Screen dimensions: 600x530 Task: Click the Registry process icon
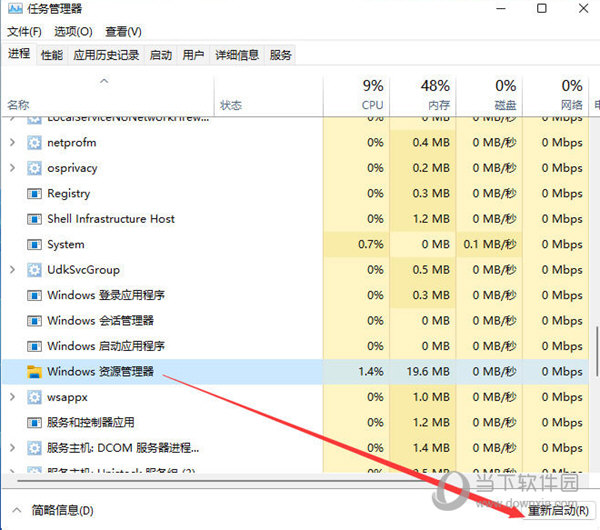tap(34, 194)
